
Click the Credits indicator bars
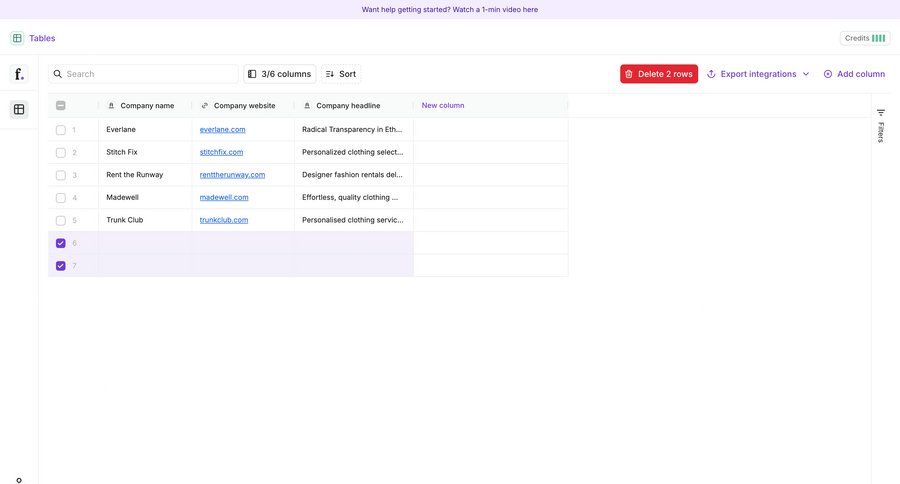click(878, 38)
